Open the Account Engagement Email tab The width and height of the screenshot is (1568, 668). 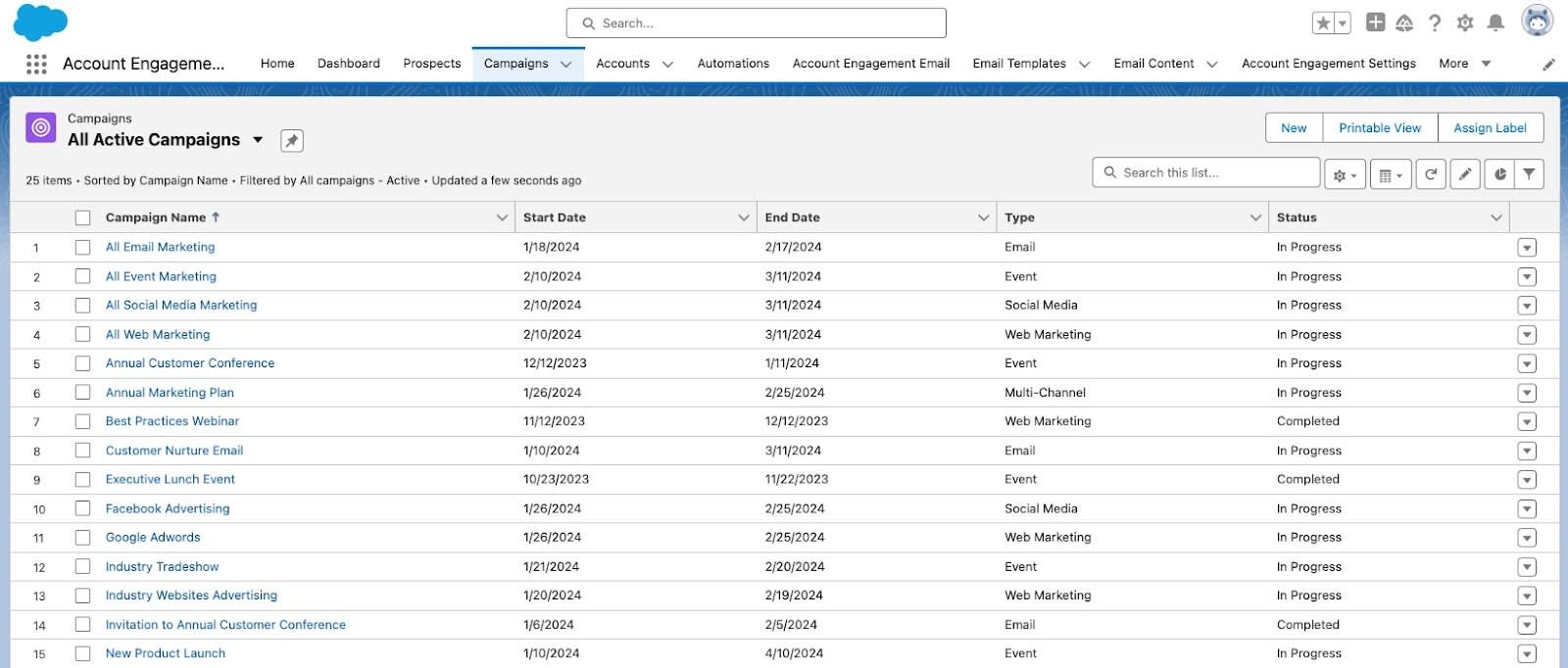[871, 64]
